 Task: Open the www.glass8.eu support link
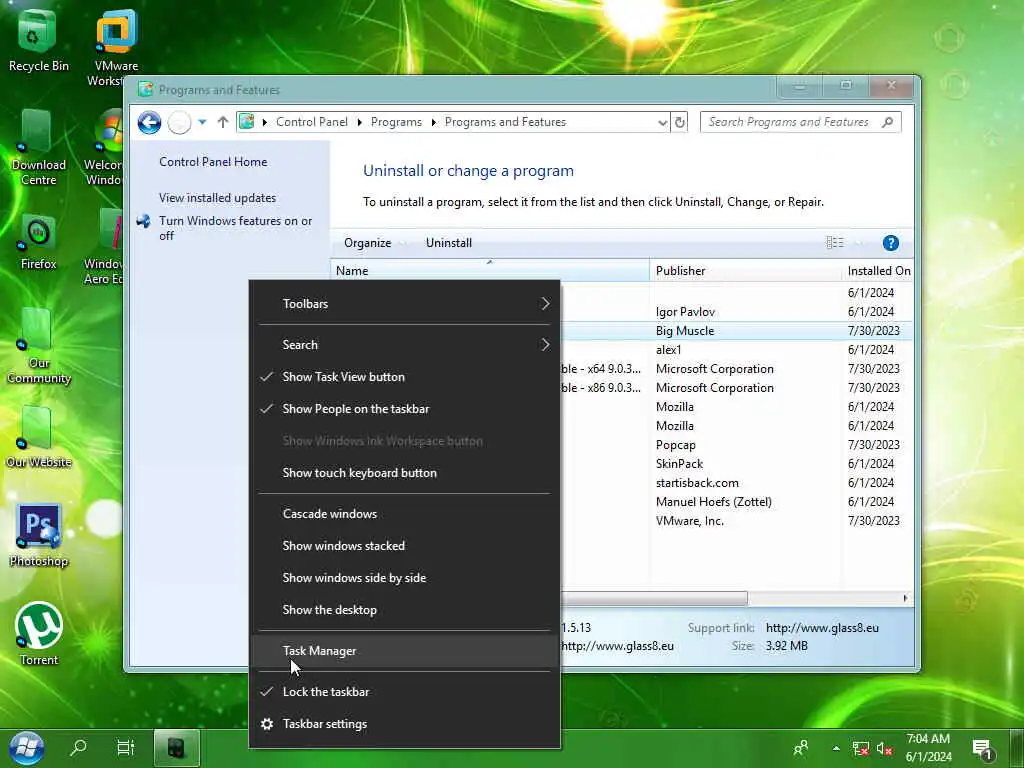point(822,628)
